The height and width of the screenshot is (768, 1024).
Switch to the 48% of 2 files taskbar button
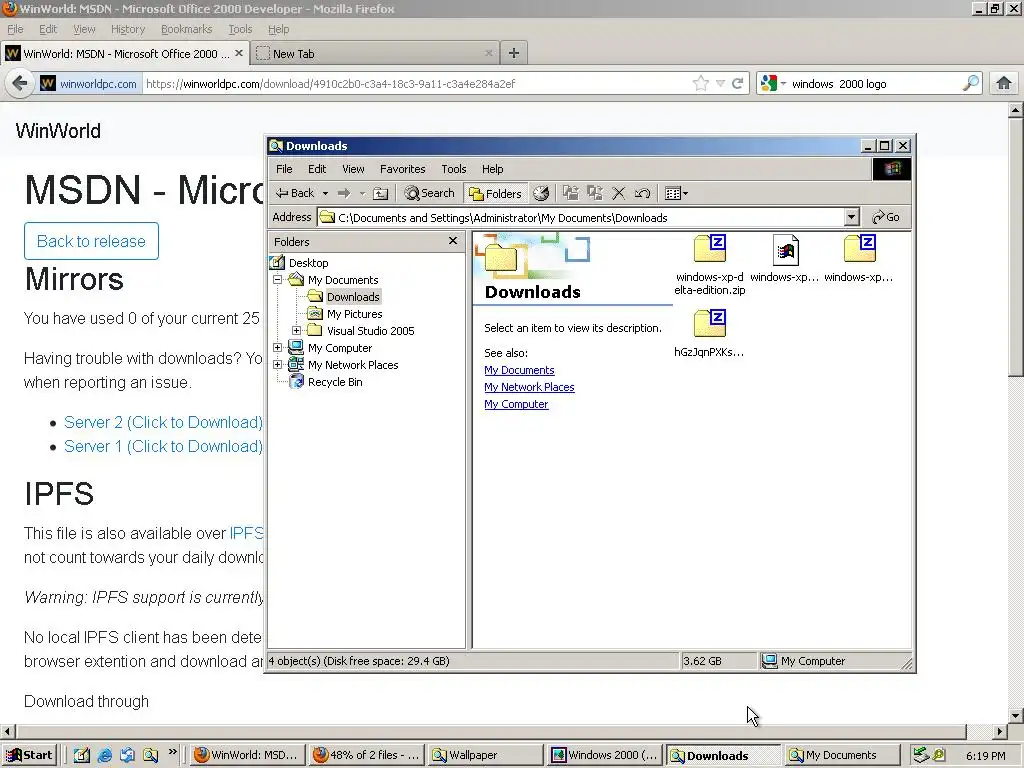pyautogui.click(x=366, y=755)
